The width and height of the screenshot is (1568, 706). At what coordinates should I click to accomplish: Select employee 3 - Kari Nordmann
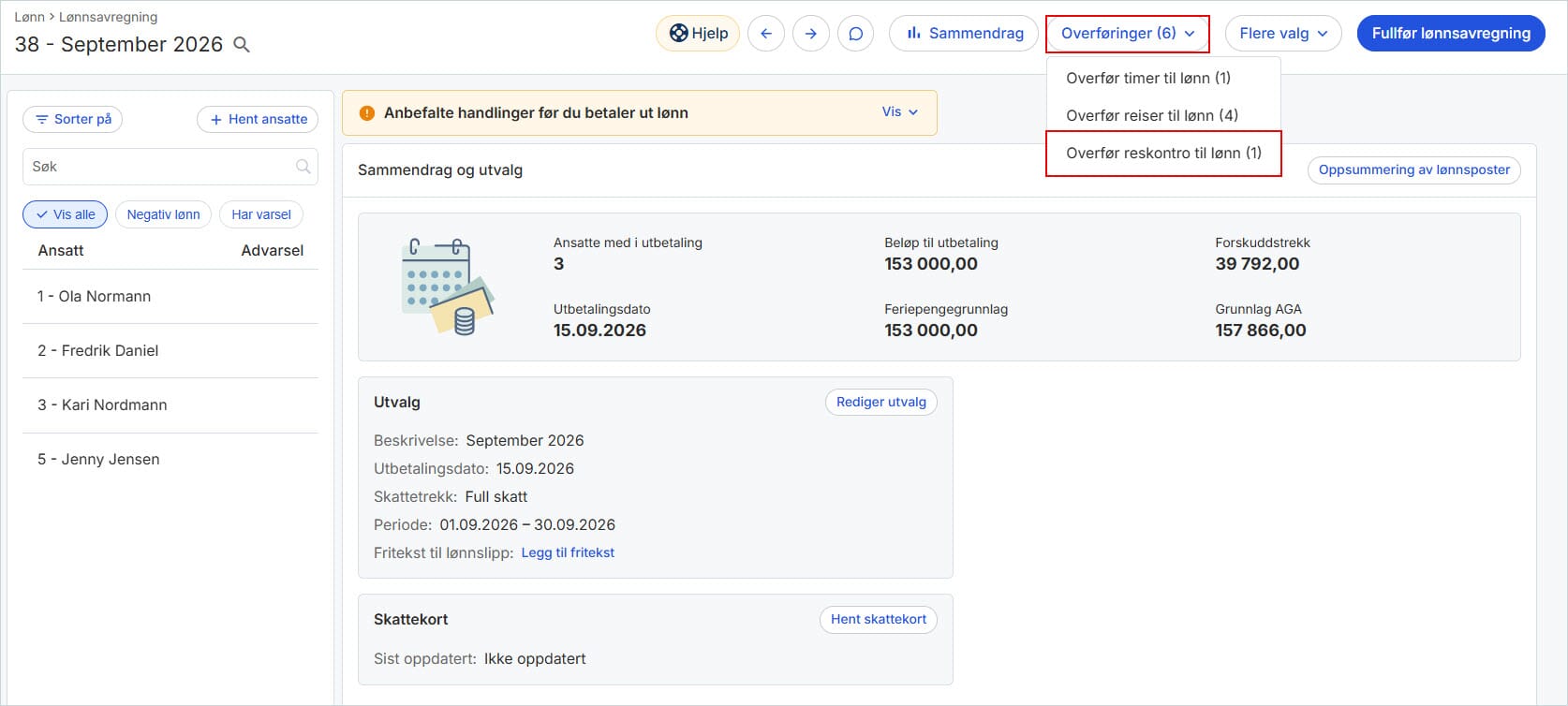click(170, 405)
